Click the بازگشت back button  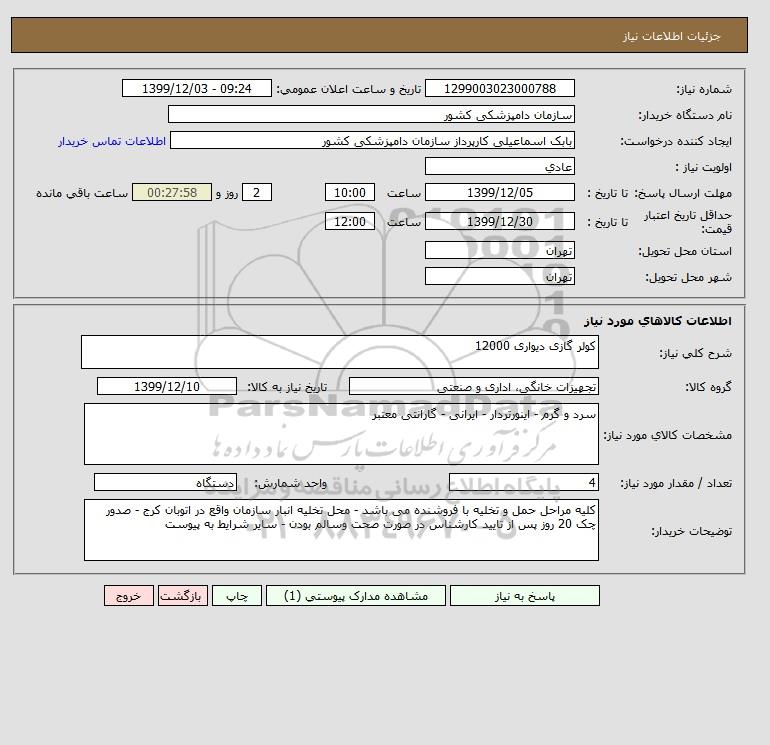pos(183,595)
